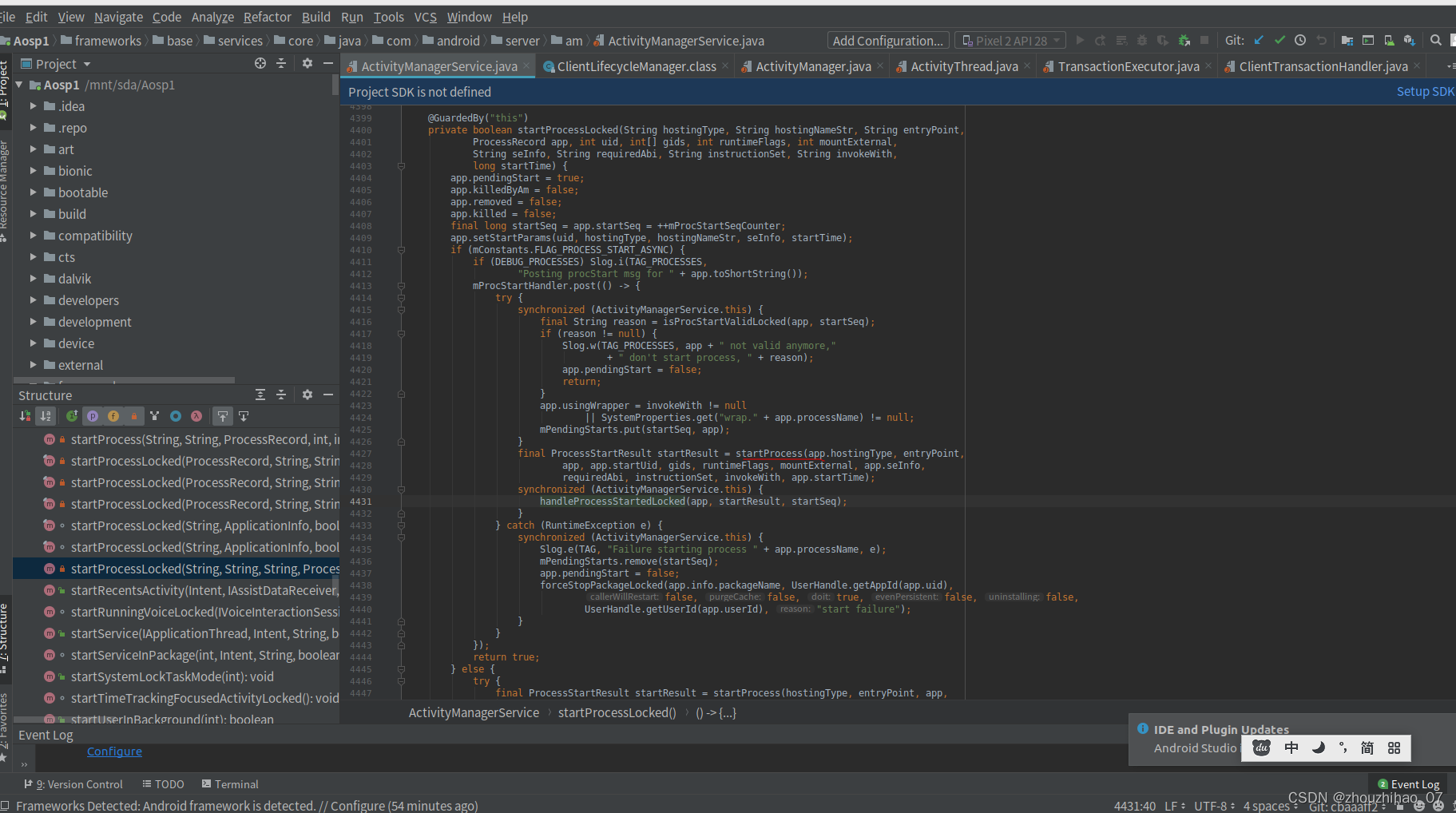Viewport: 1456px width, 813px height.
Task: Toggle show anonymous classes circle
Action: (176, 415)
